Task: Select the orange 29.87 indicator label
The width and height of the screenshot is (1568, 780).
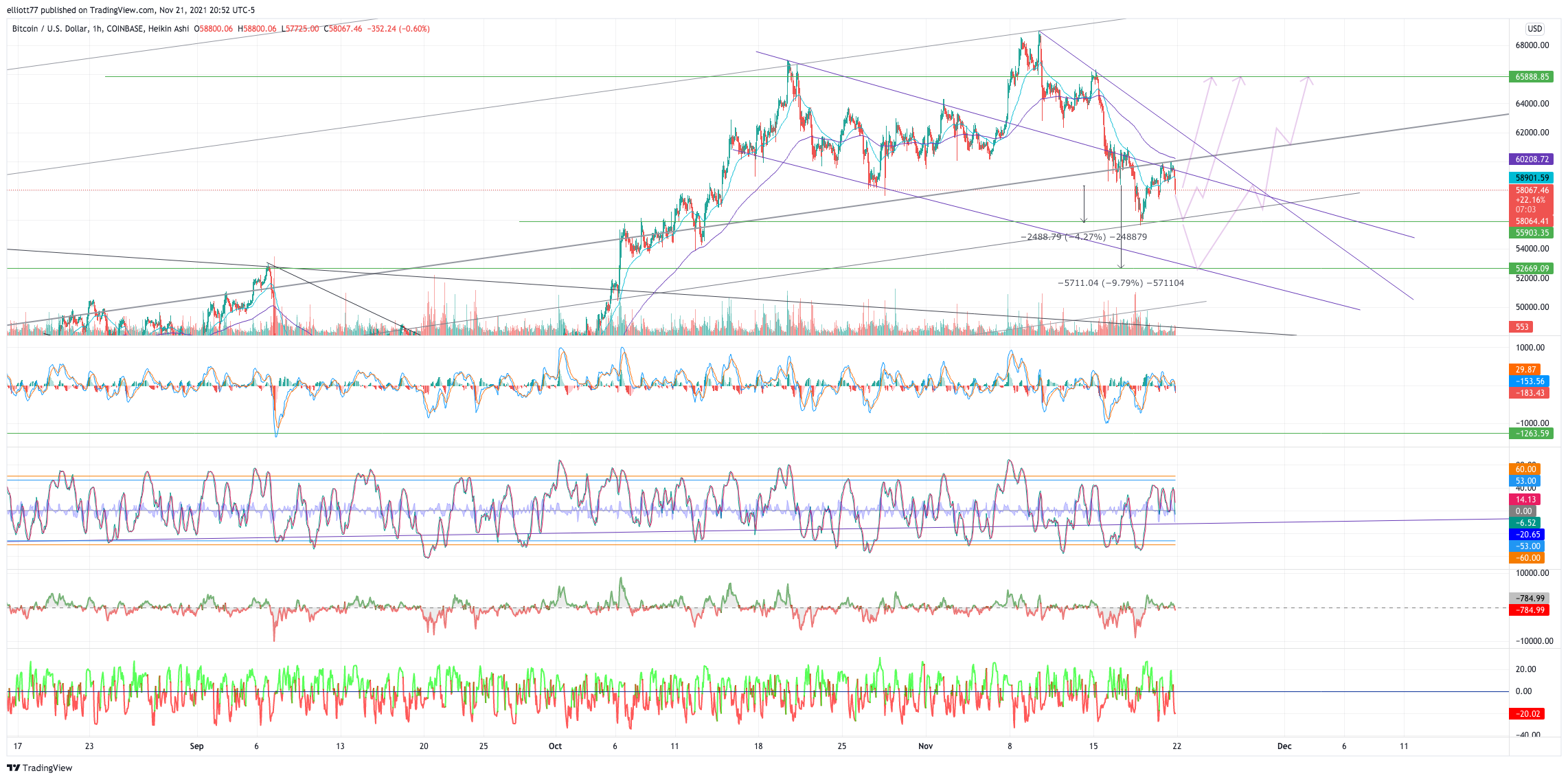Action: 1524,370
